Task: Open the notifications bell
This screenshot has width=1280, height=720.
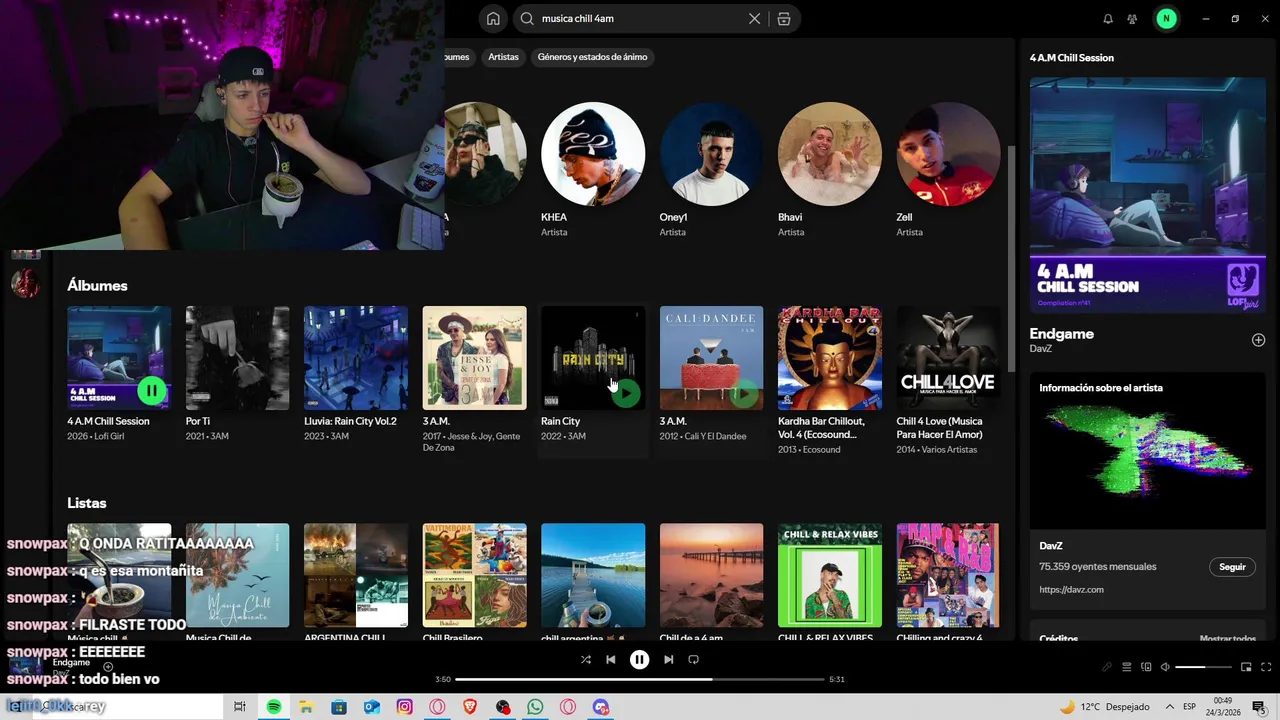Action: (x=1108, y=18)
